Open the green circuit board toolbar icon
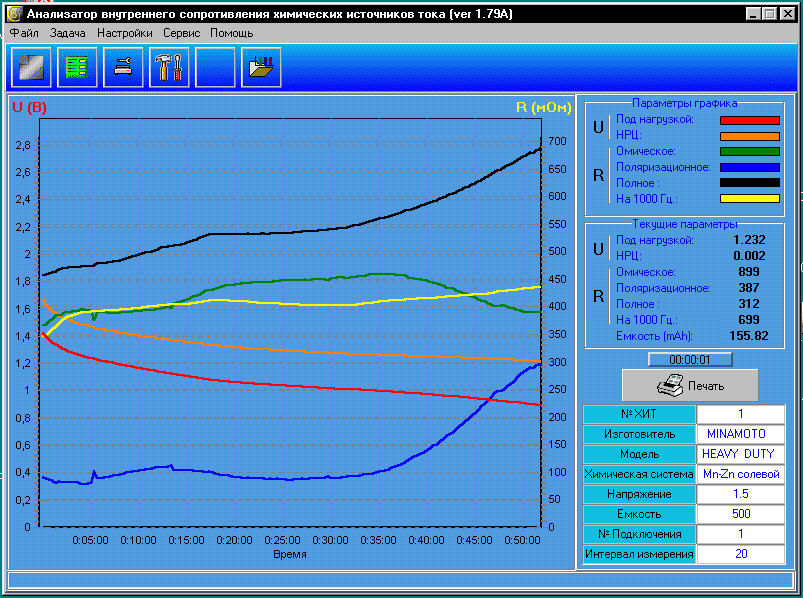Screen dimensions: 803x598 tap(77, 67)
